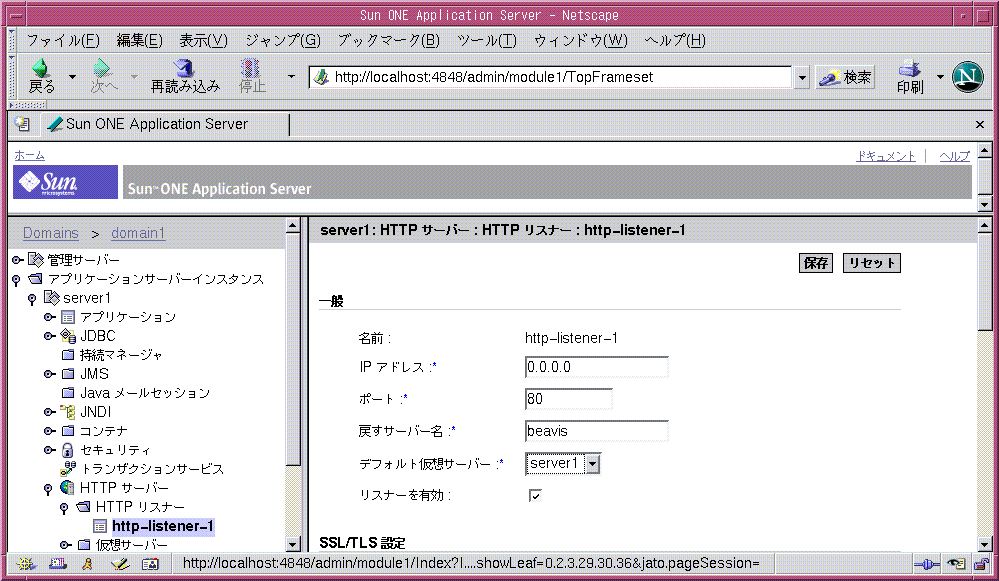The image size is (999, 581).
Task: Open the ブックマーク(B) menu
Action: coord(389,41)
